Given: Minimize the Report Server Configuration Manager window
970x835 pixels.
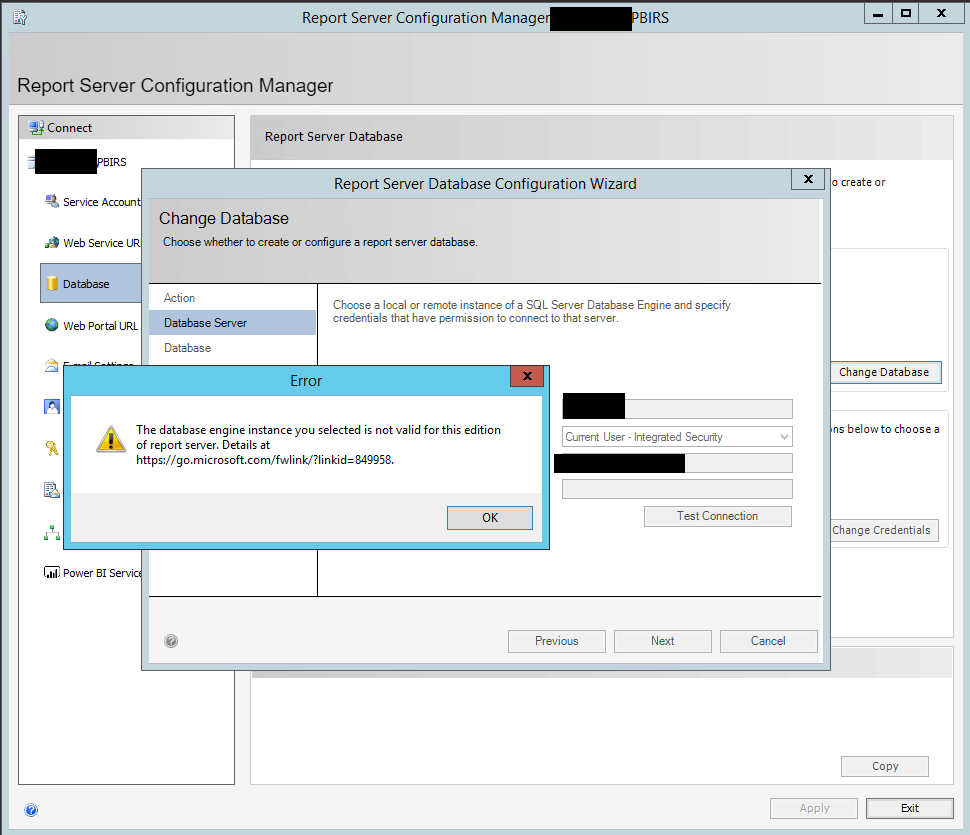Looking at the screenshot, I should 878,13.
